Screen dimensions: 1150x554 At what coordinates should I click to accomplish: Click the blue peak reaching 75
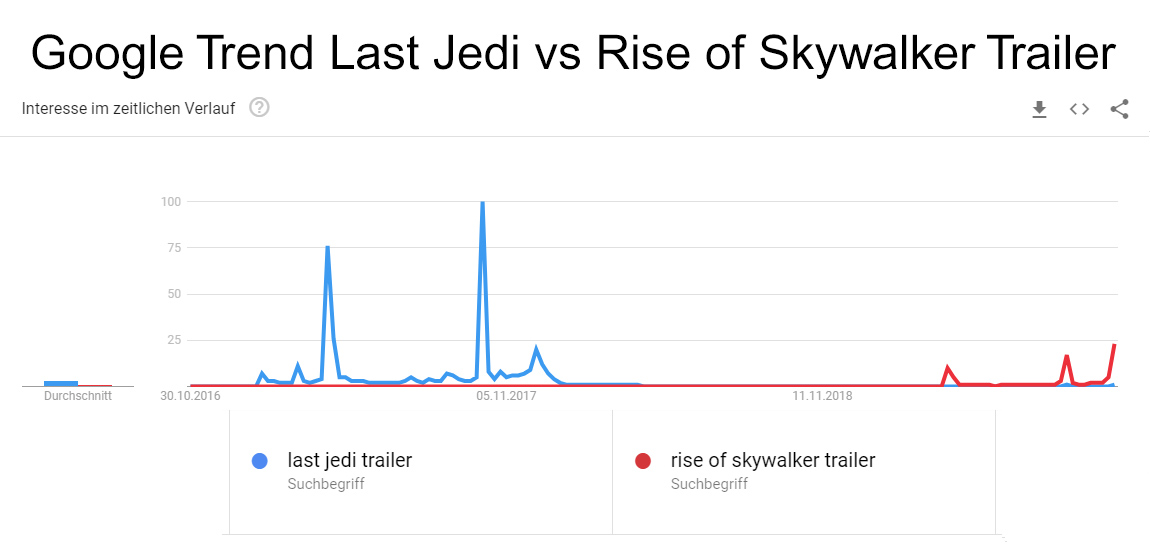tap(327, 248)
